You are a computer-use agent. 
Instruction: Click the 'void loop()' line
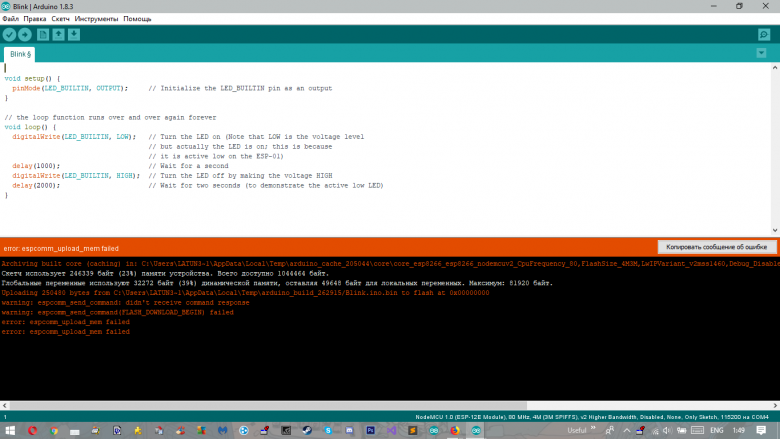click(30, 127)
